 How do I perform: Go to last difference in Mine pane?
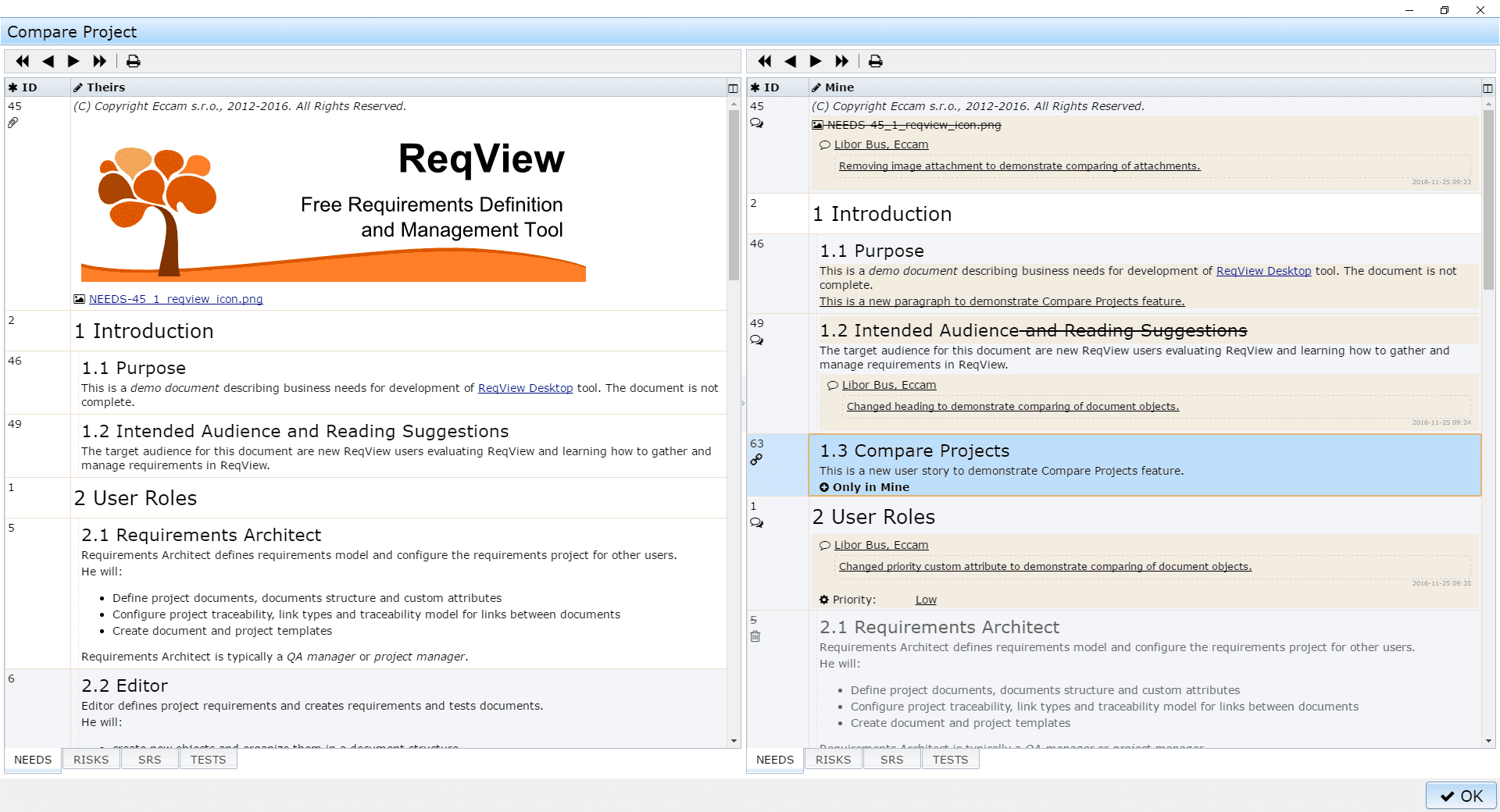coord(841,61)
